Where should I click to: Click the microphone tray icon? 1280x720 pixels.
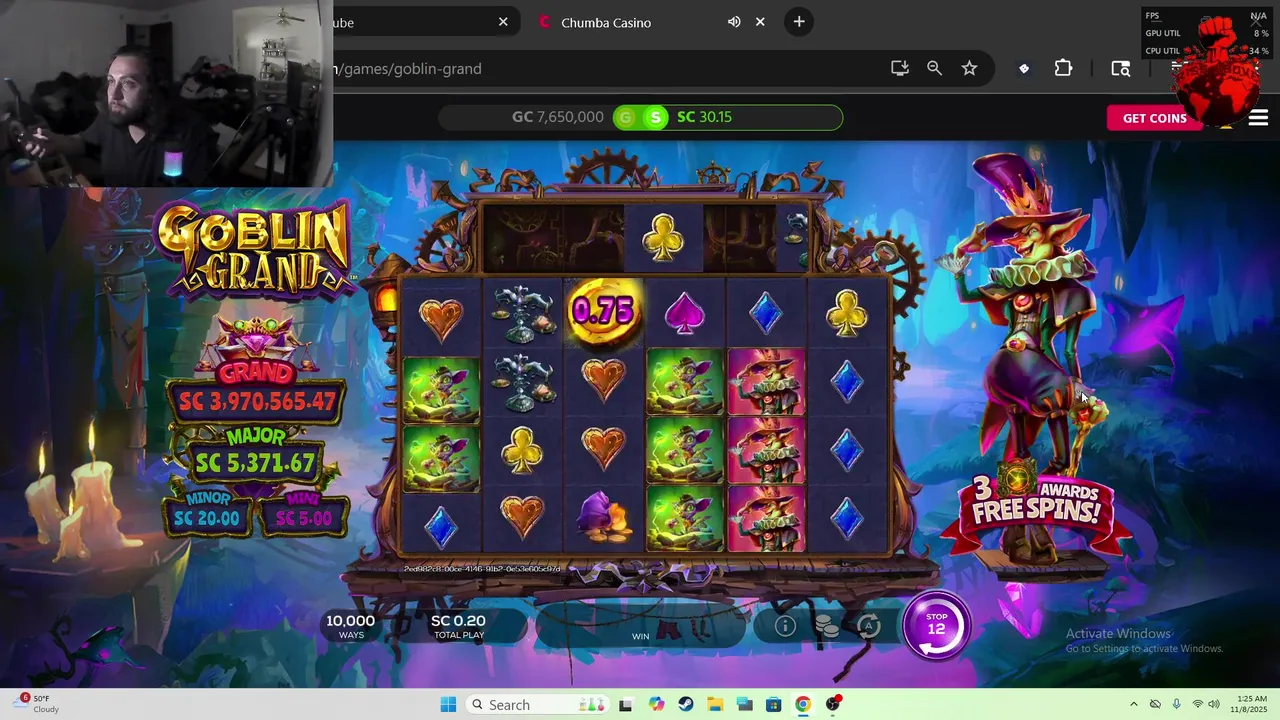click(x=1176, y=704)
